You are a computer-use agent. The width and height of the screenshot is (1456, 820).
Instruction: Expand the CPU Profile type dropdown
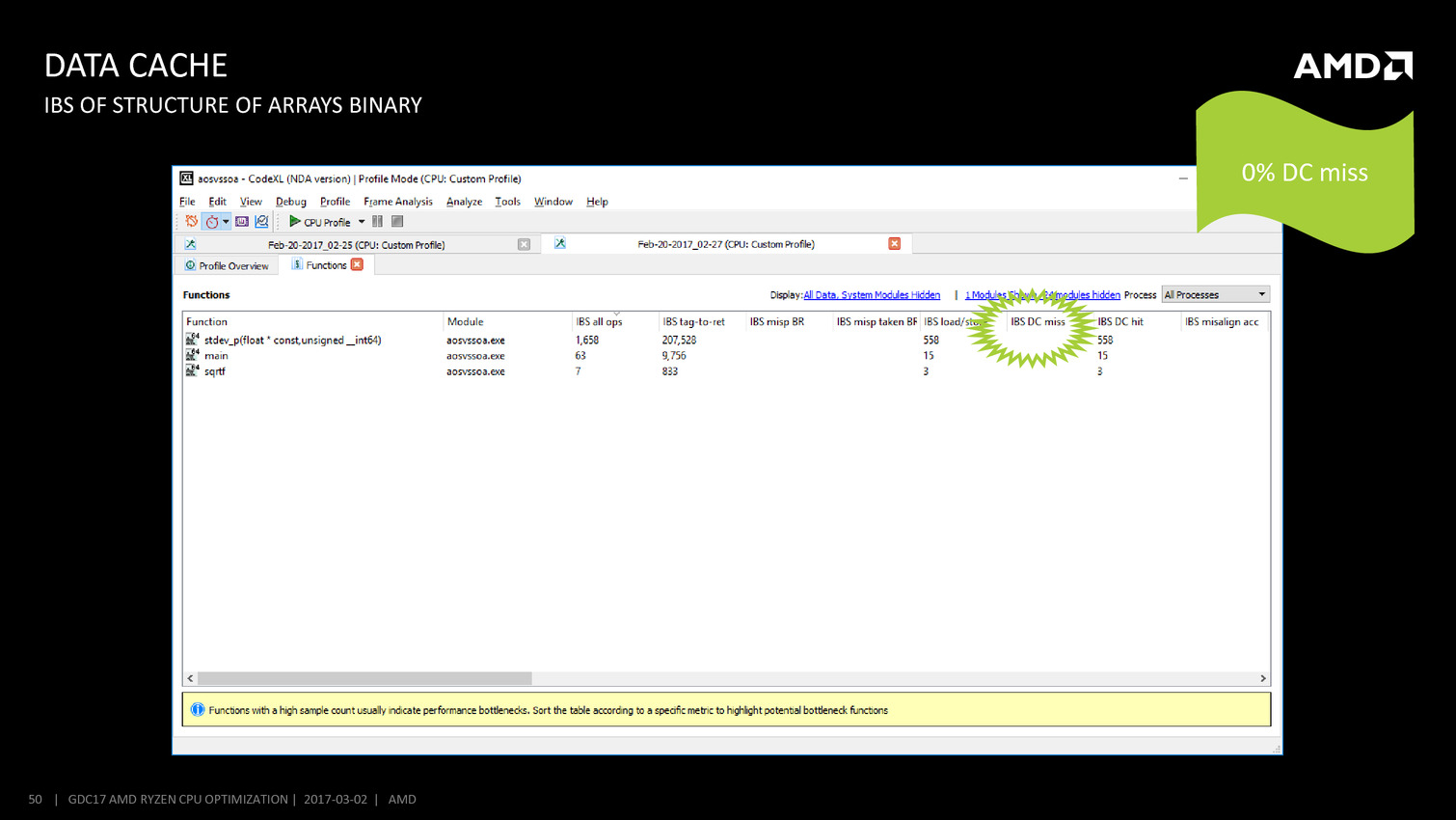[362, 222]
